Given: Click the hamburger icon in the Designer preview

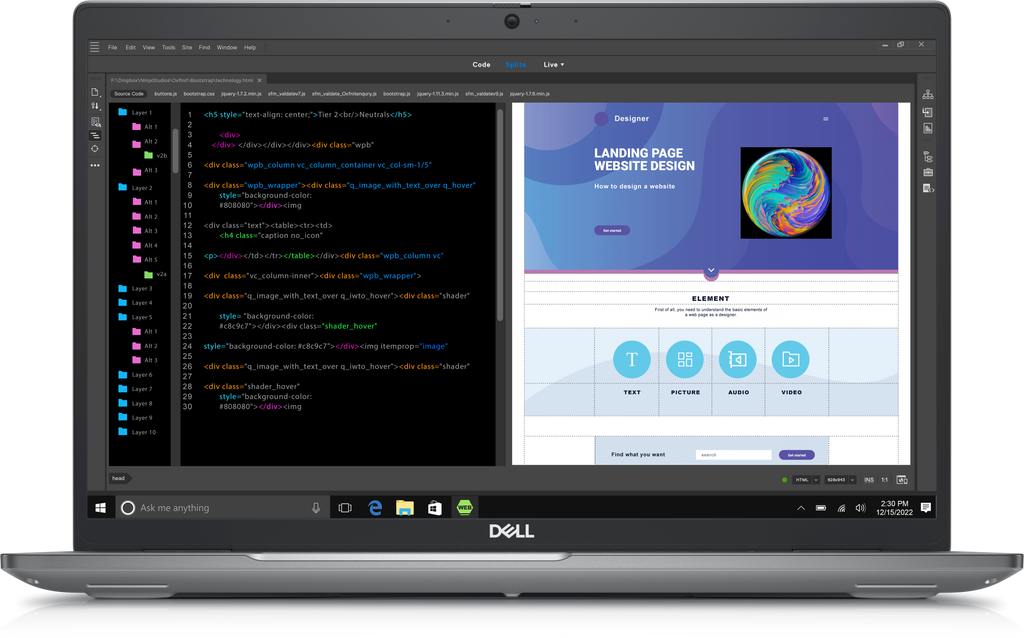Looking at the screenshot, I should [825, 119].
